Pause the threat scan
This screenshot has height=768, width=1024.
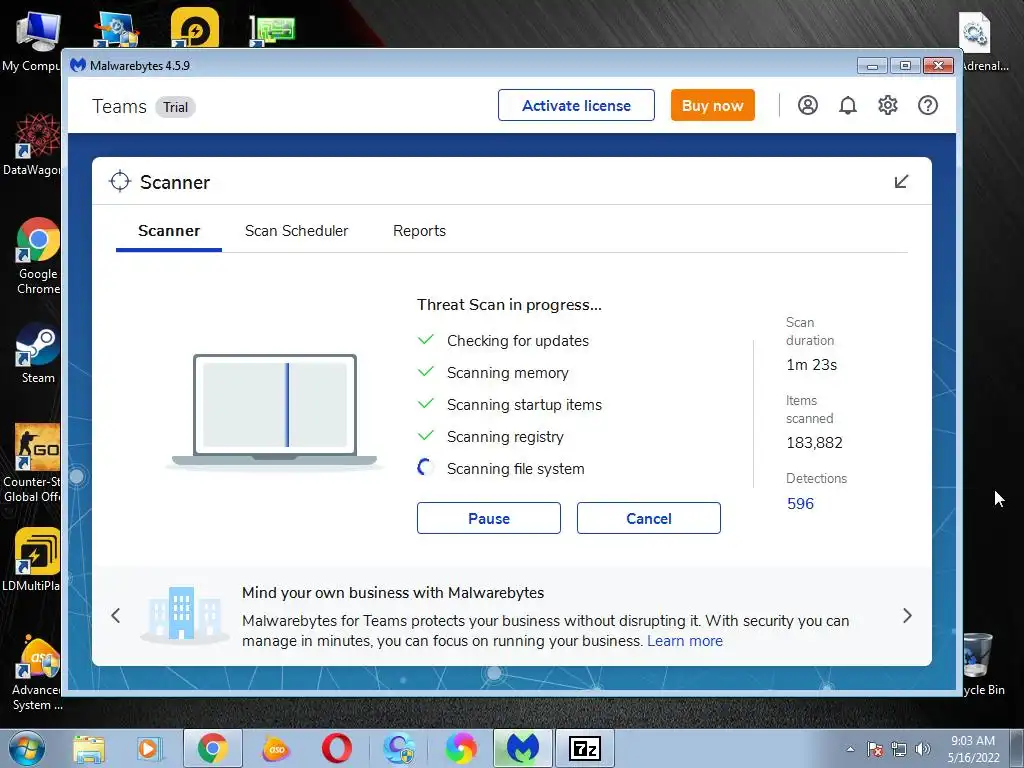pos(488,519)
